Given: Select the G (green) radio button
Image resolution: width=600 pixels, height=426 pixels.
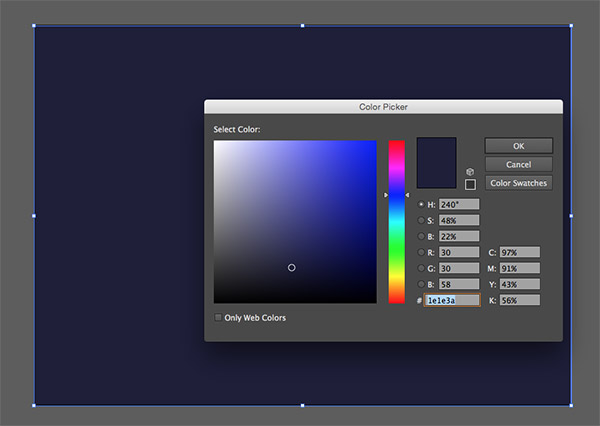Looking at the screenshot, I should coord(421,268).
